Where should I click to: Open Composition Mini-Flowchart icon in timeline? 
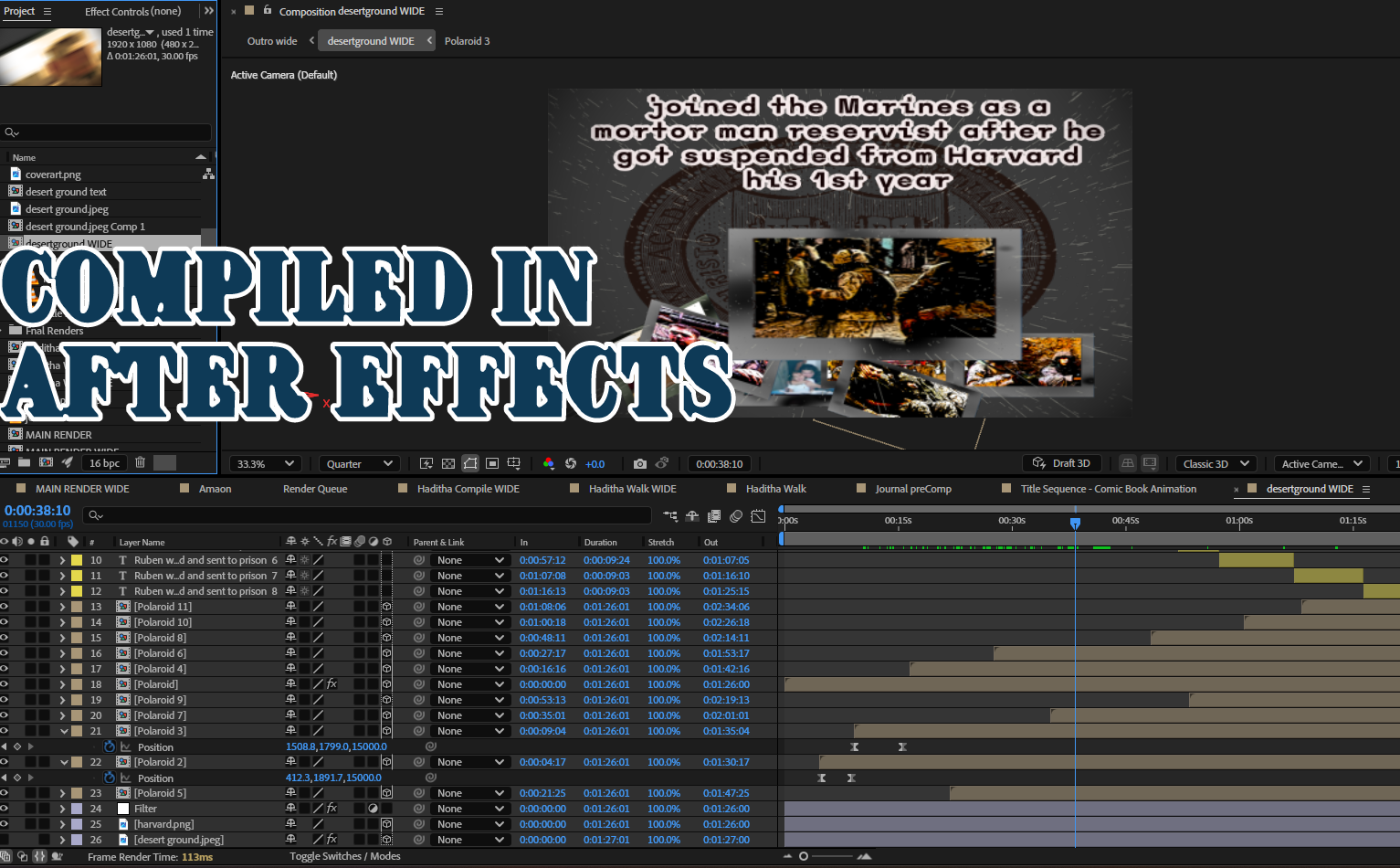coord(670,516)
